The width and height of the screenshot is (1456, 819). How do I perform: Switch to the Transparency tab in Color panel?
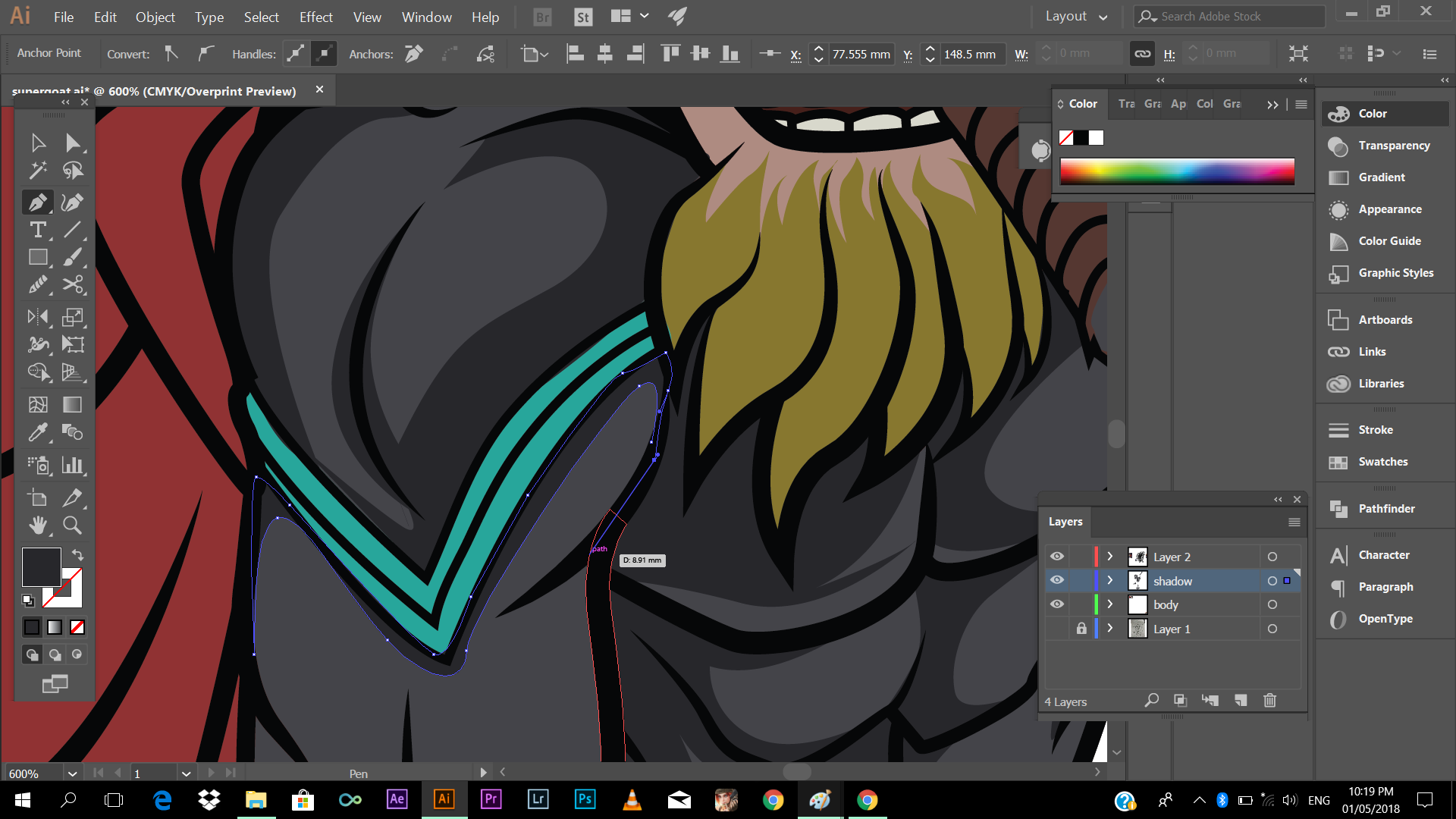(x=1126, y=104)
